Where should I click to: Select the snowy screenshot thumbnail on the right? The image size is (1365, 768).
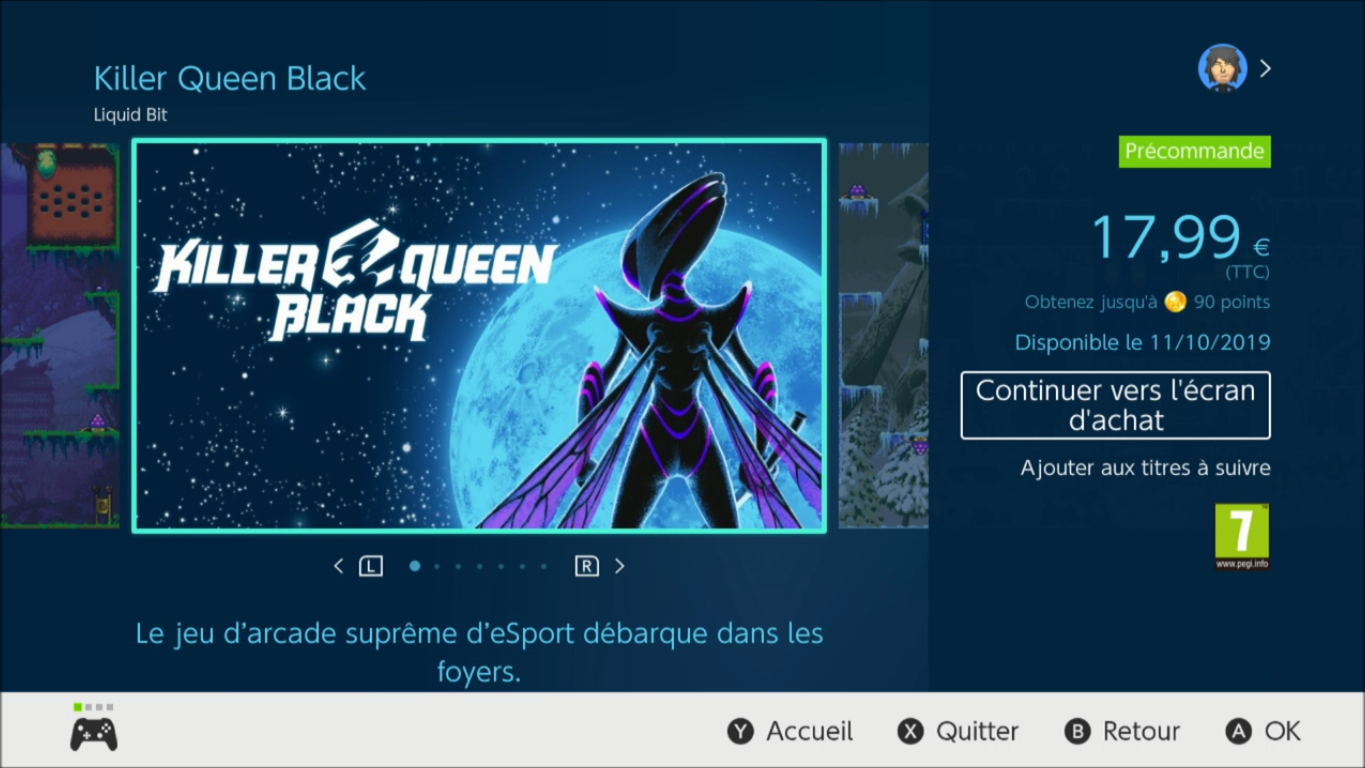tap(884, 335)
